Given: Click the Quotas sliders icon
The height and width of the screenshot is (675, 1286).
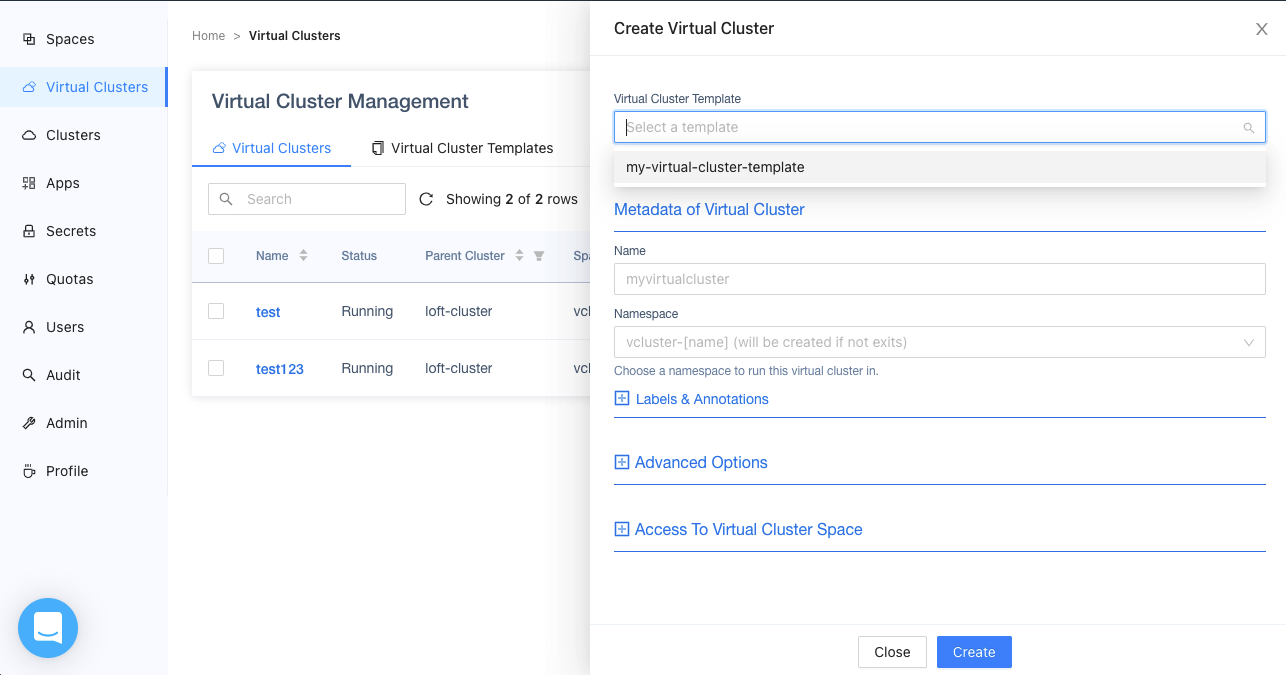Looking at the screenshot, I should click(x=29, y=279).
